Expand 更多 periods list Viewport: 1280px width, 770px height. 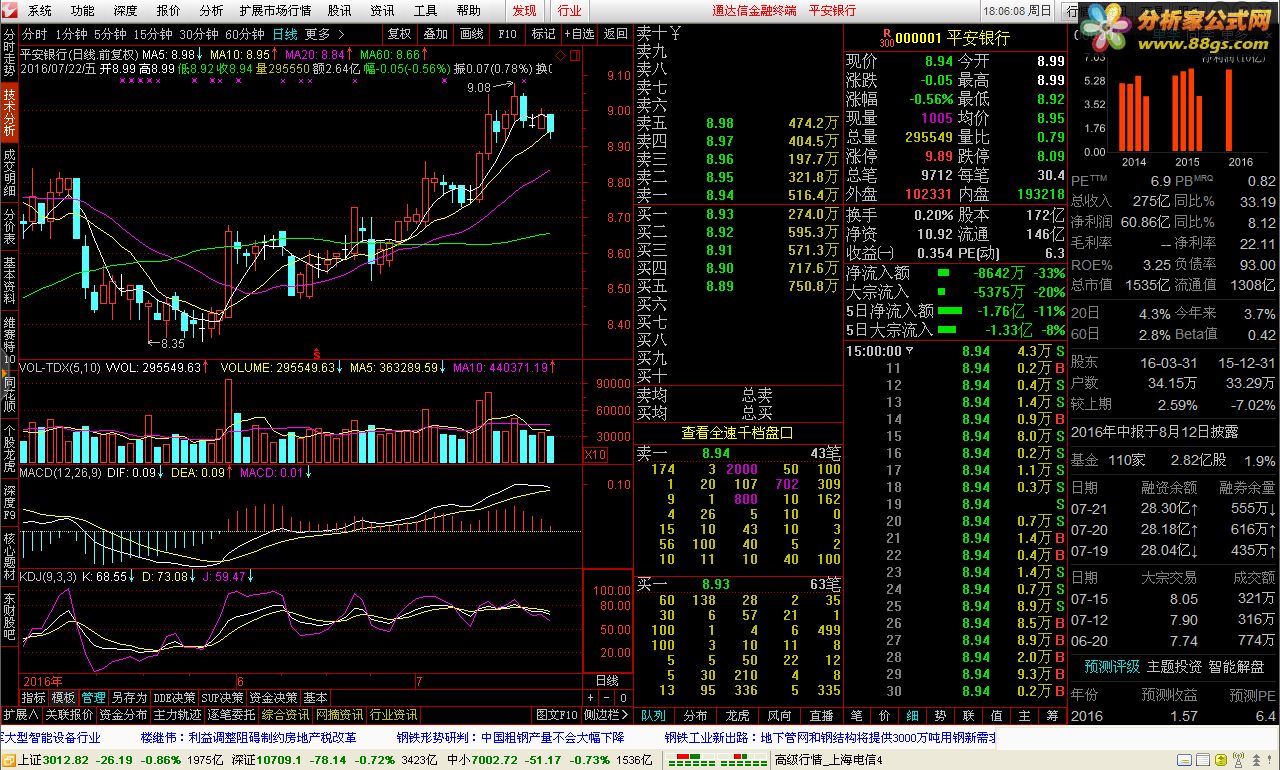tap(324, 34)
